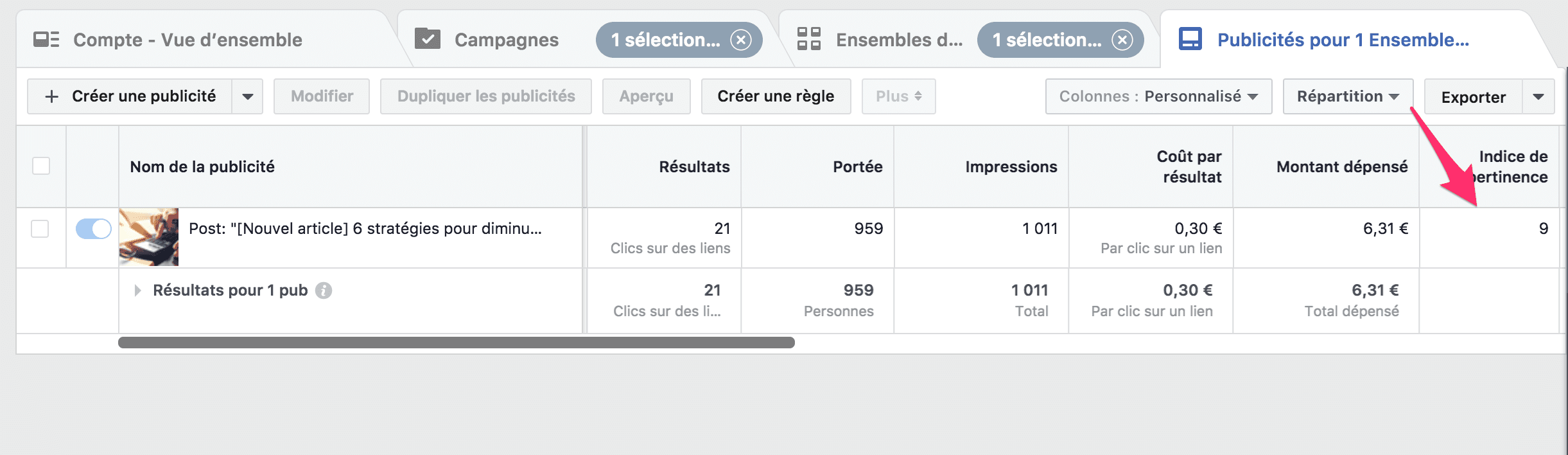Turn off the ad status toggle switch
Screen dimensions: 1568x455
[x=94, y=229]
